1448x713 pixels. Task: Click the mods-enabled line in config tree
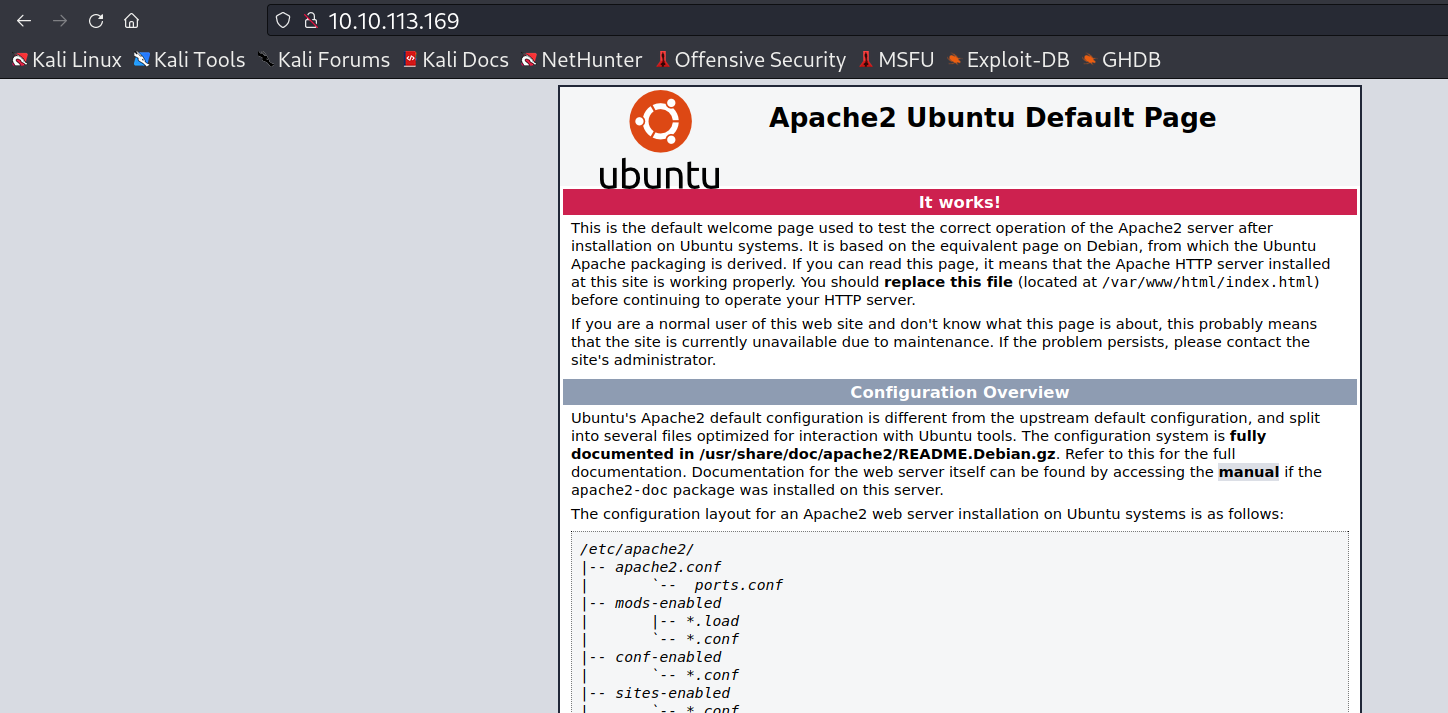(x=668, y=603)
